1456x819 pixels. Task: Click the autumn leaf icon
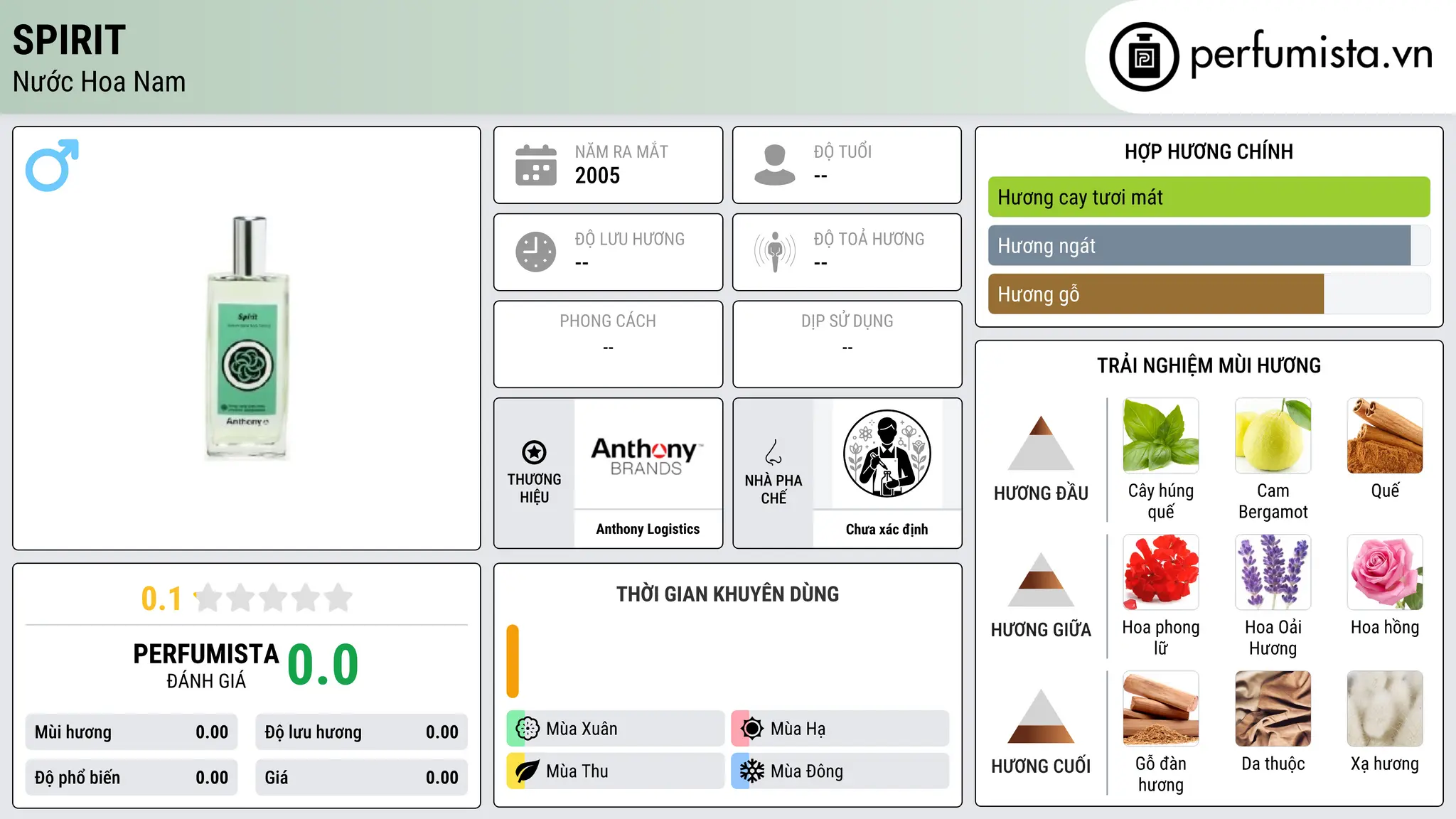(528, 771)
